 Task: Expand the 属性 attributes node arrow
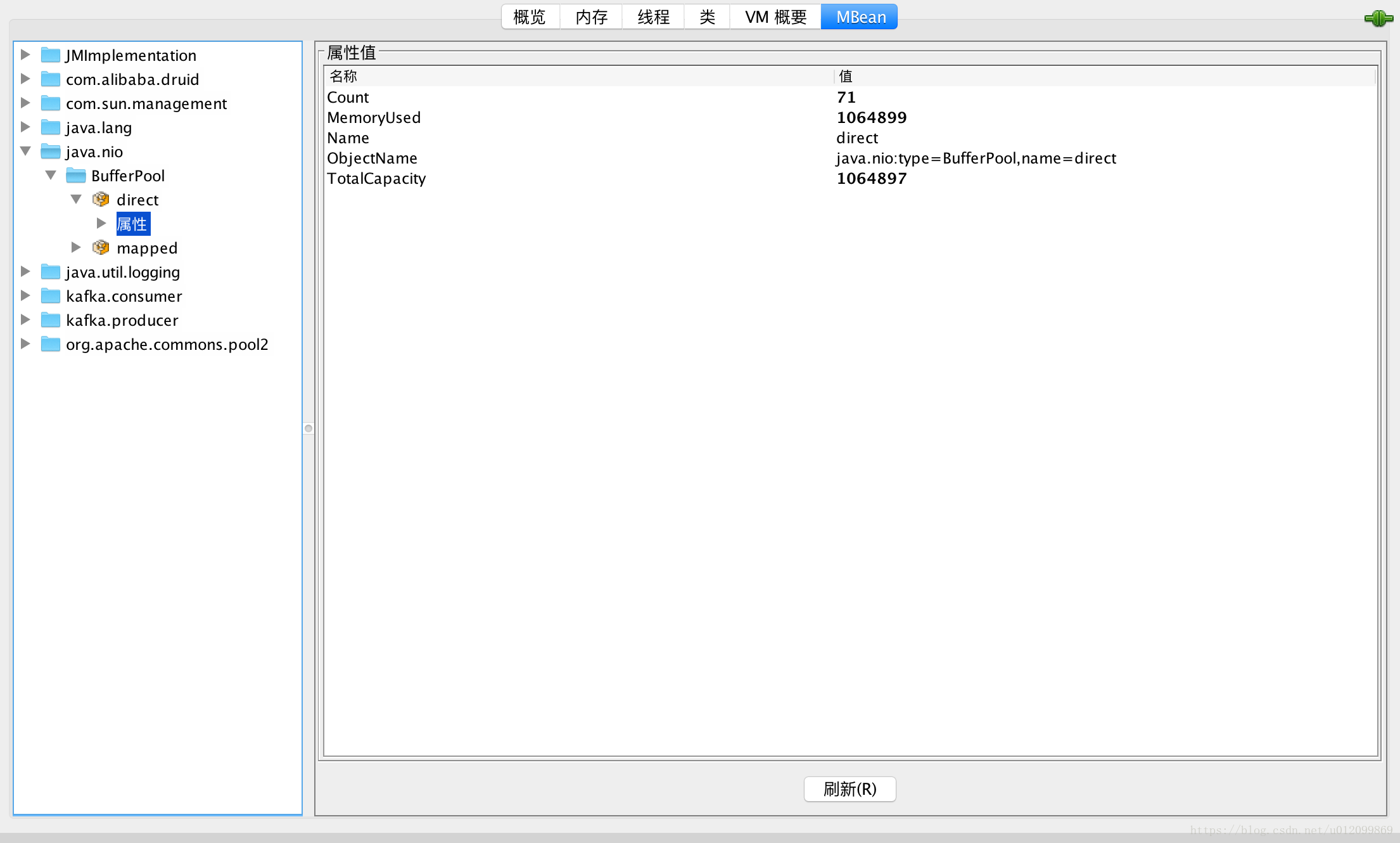tap(101, 223)
